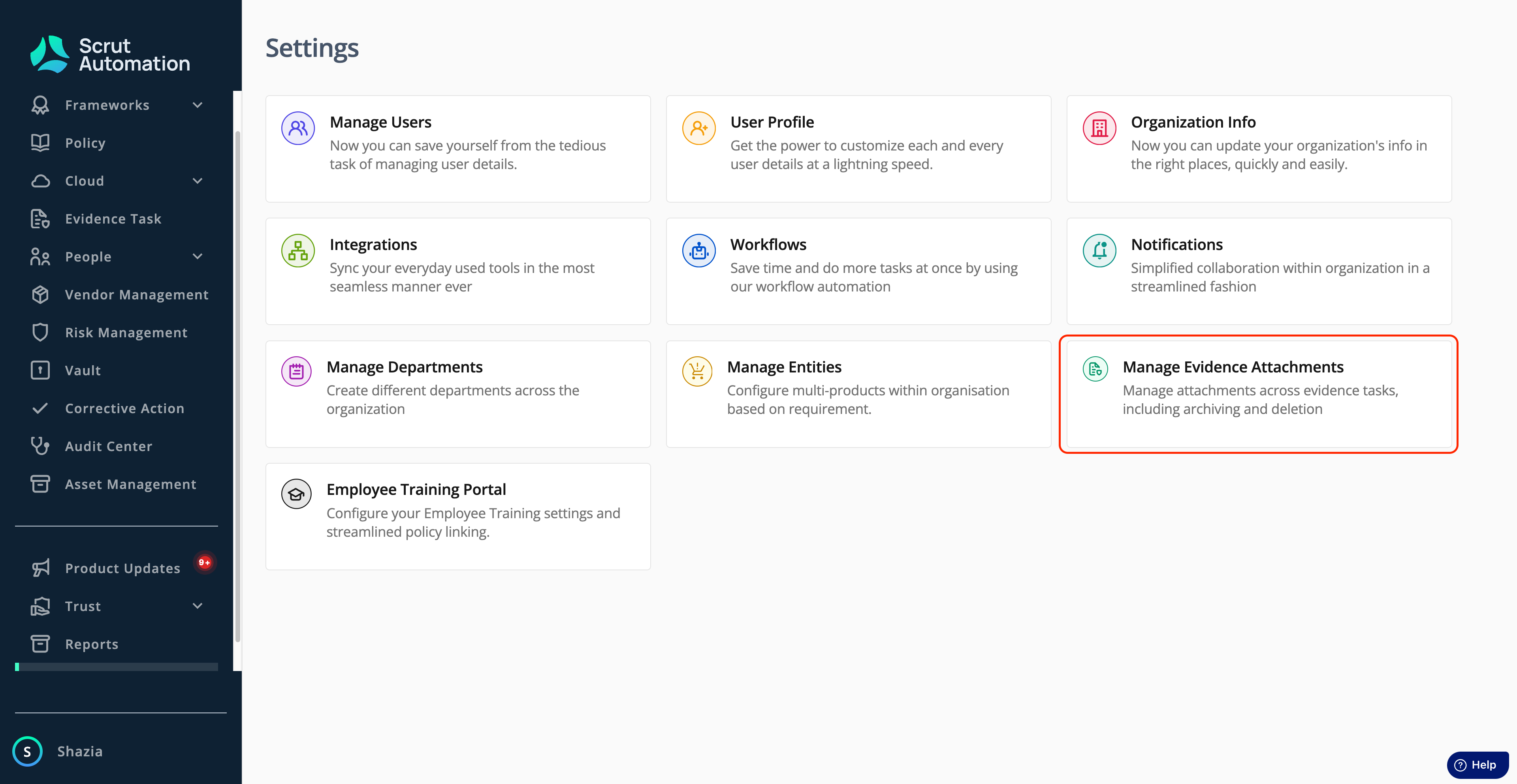The width and height of the screenshot is (1517, 784).
Task: Click the Manage Users purple people icon
Action: click(x=298, y=128)
